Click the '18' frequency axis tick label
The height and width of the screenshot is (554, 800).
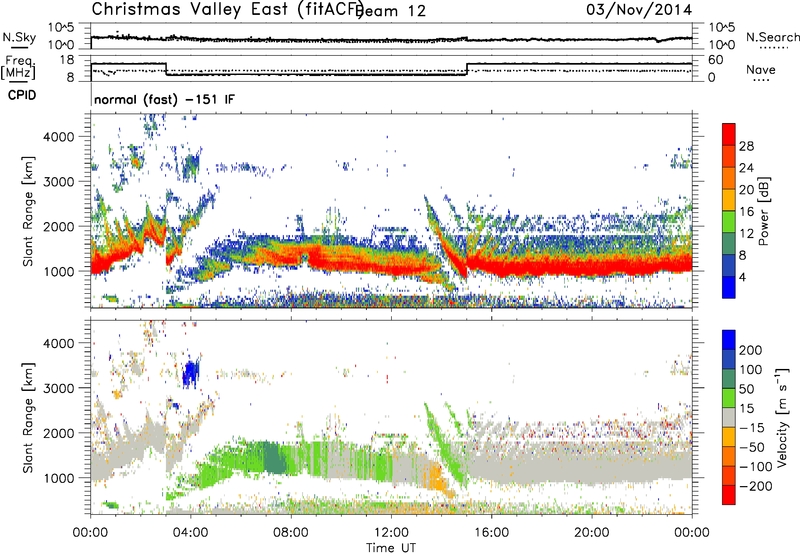click(68, 60)
